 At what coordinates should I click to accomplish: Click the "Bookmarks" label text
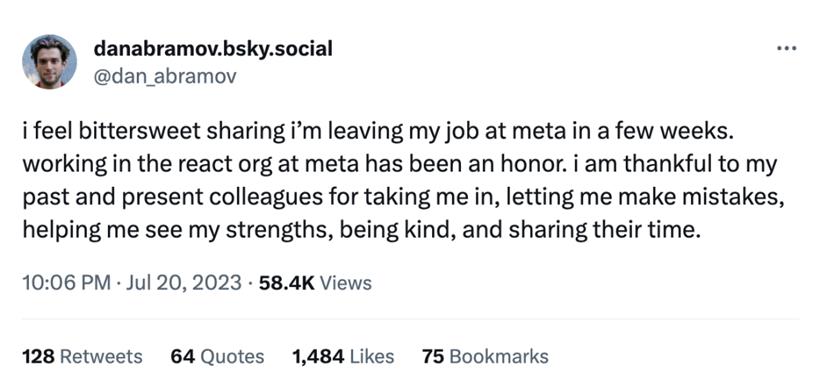point(499,357)
